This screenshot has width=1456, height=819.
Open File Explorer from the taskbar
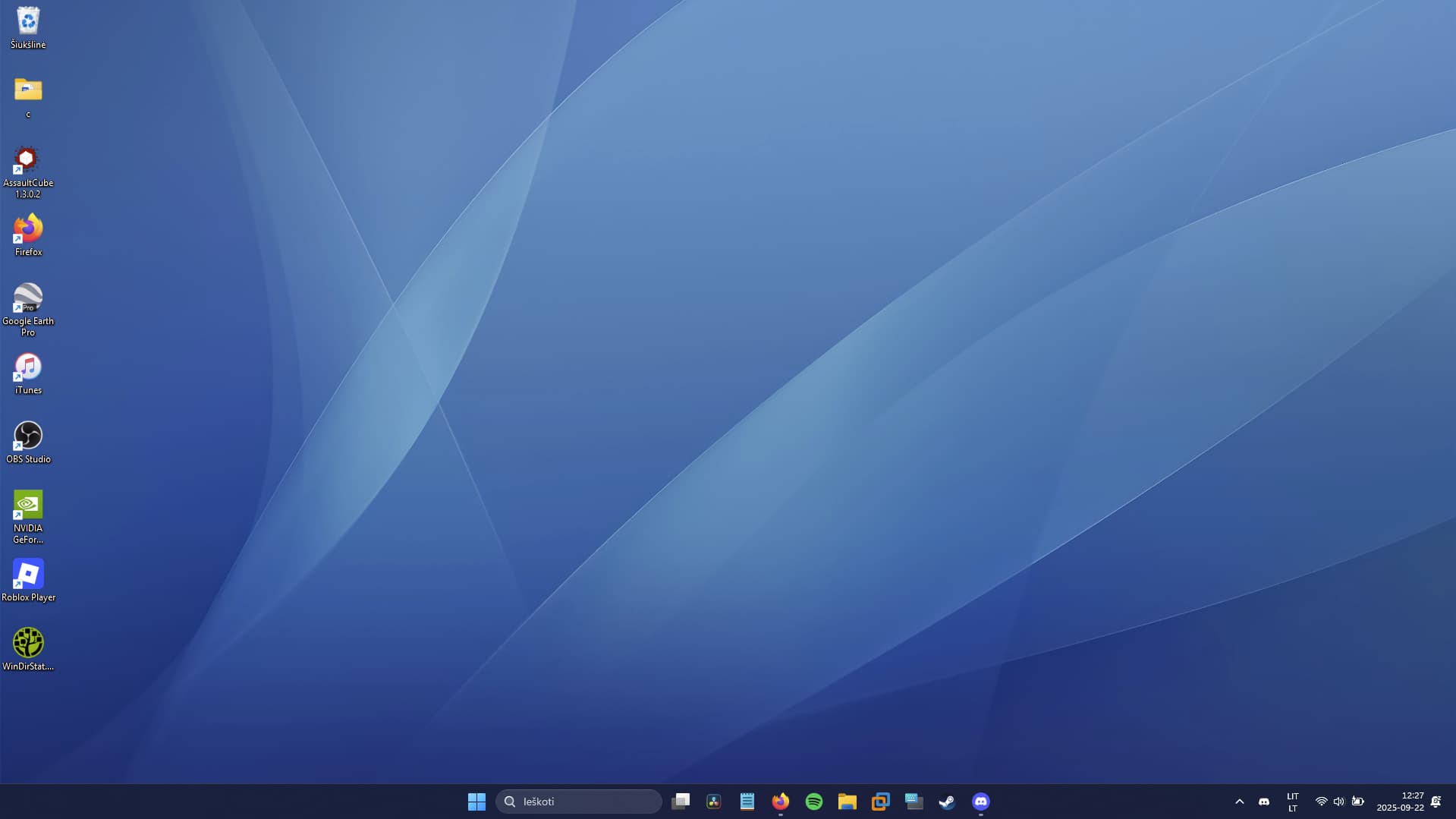click(847, 802)
